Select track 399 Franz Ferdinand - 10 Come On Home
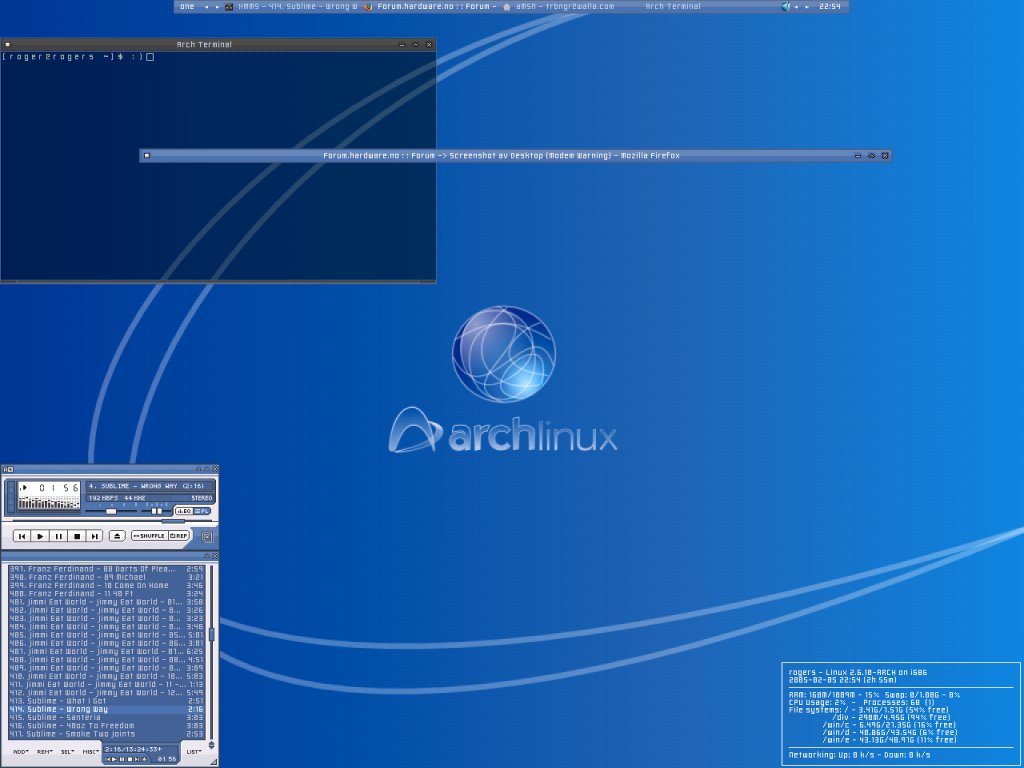The width and height of the screenshot is (1024, 768). point(106,586)
